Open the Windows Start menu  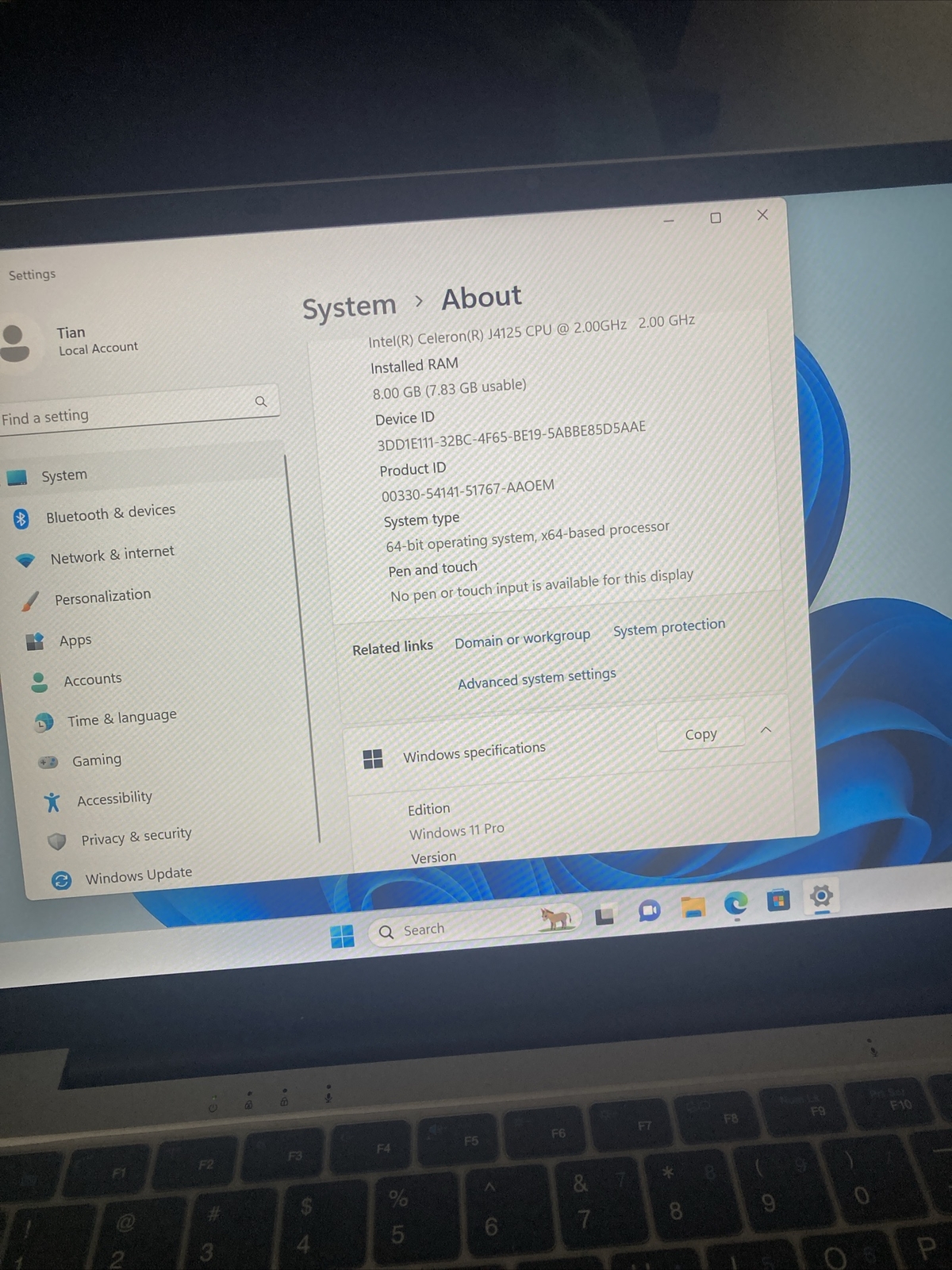(342, 937)
